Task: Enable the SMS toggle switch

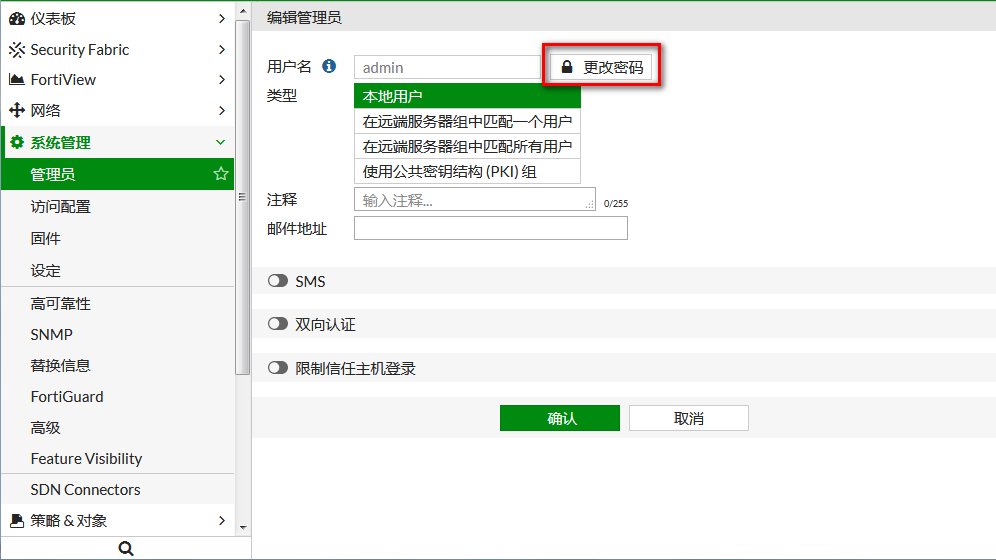Action: pyautogui.click(x=278, y=282)
